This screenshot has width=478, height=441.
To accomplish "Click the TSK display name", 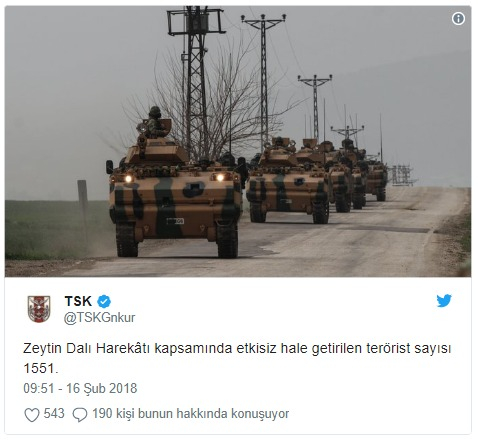I will click(x=78, y=301).
